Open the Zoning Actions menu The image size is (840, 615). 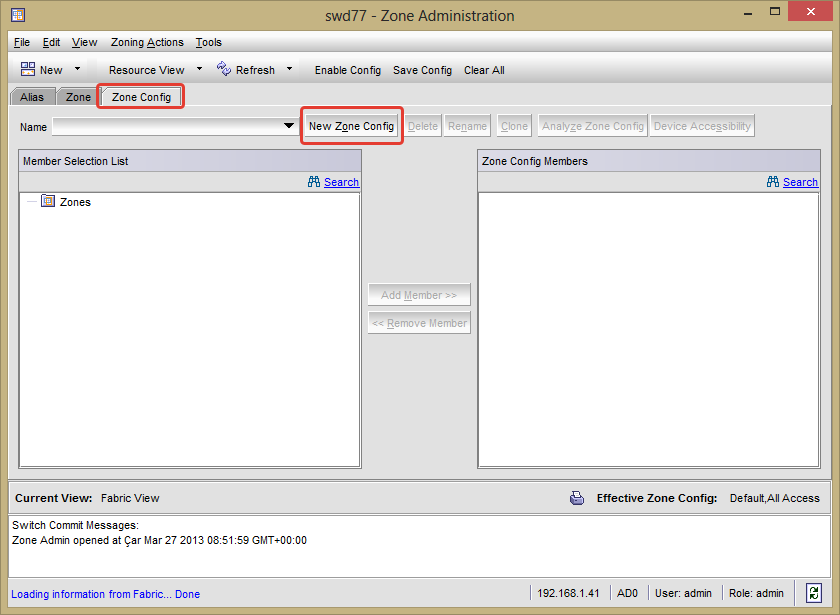pos(147,42)
